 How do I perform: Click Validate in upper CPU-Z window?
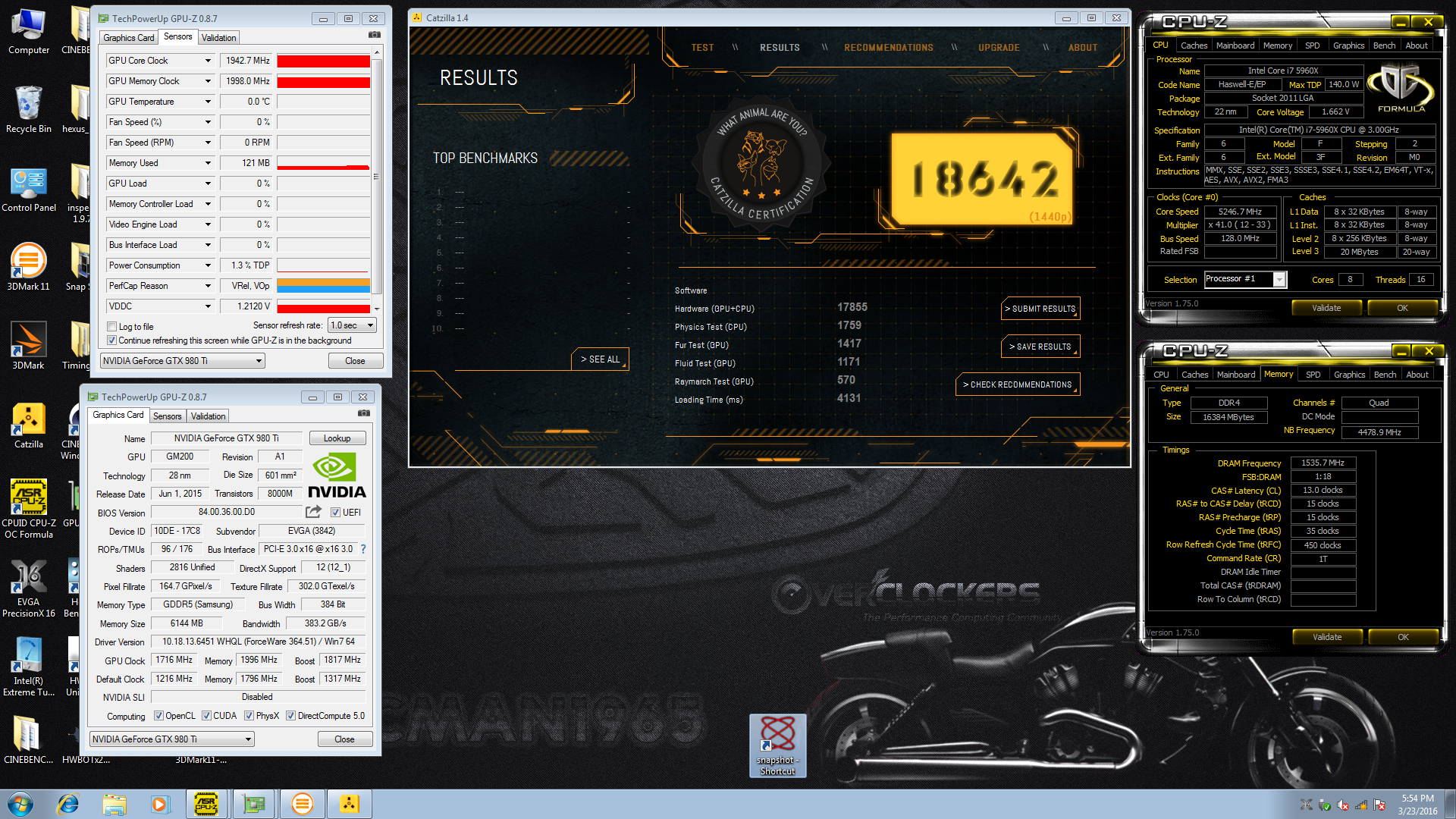click(x=1326, y=308)
